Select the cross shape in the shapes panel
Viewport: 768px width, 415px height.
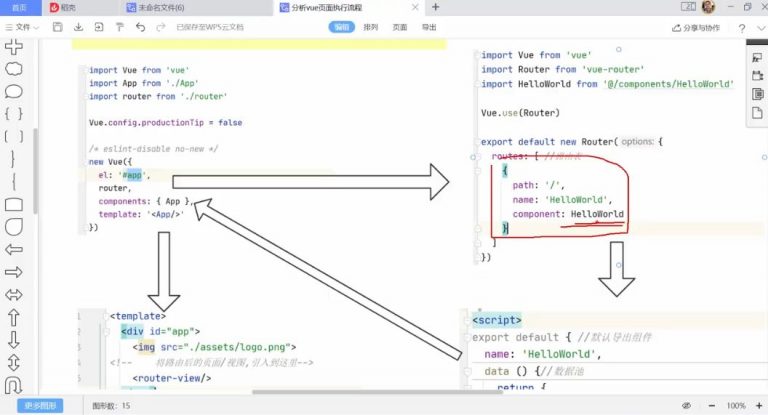[x=14, y=46]
